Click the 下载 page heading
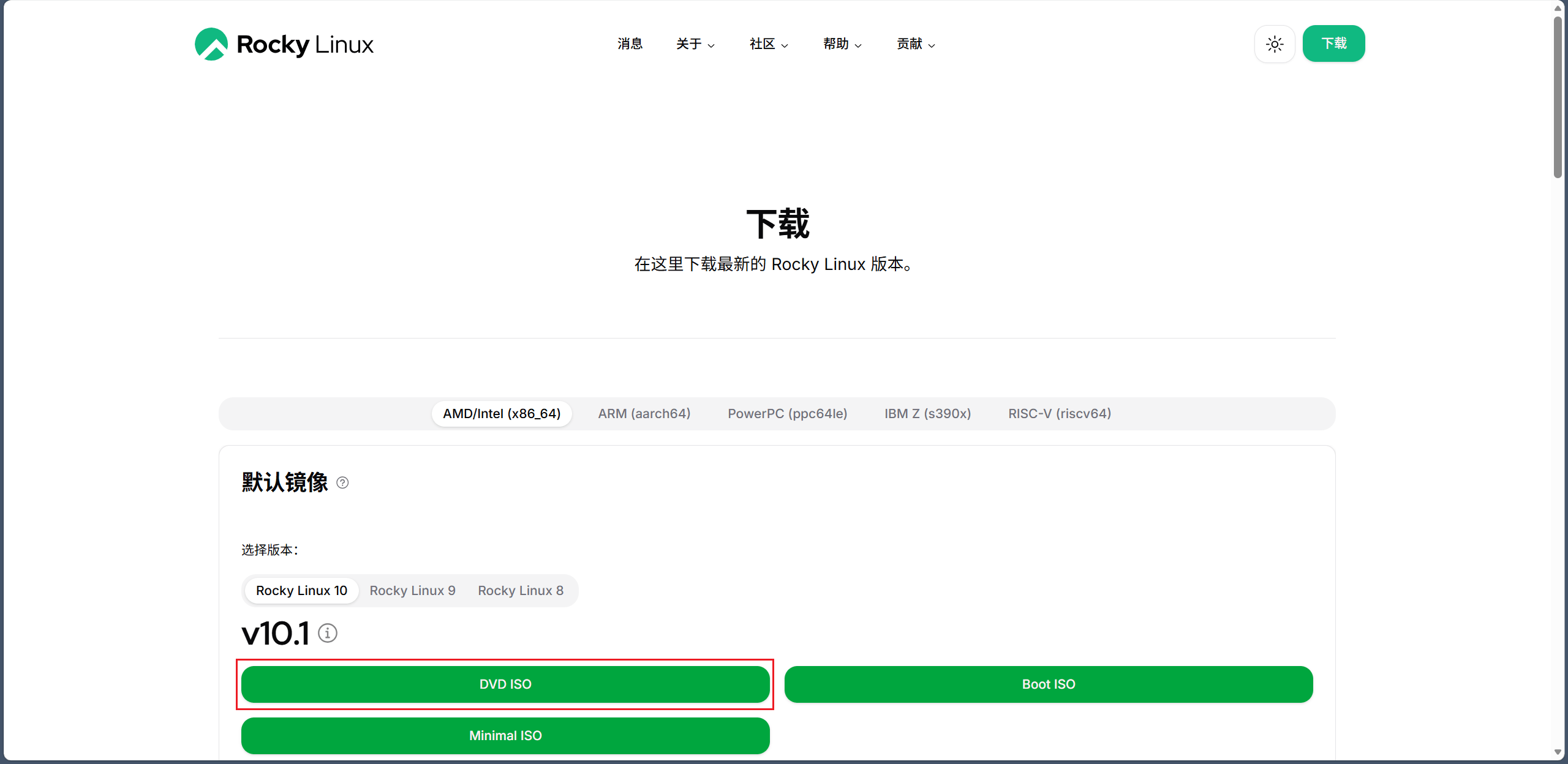Image resolution: width=1568 pixels, height=764 pixels. (x=778, y=223)
